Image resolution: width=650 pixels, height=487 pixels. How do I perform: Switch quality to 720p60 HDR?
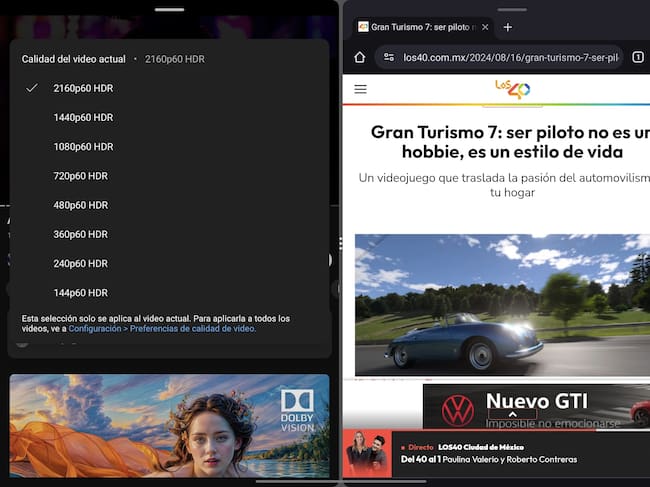point(80,176)
